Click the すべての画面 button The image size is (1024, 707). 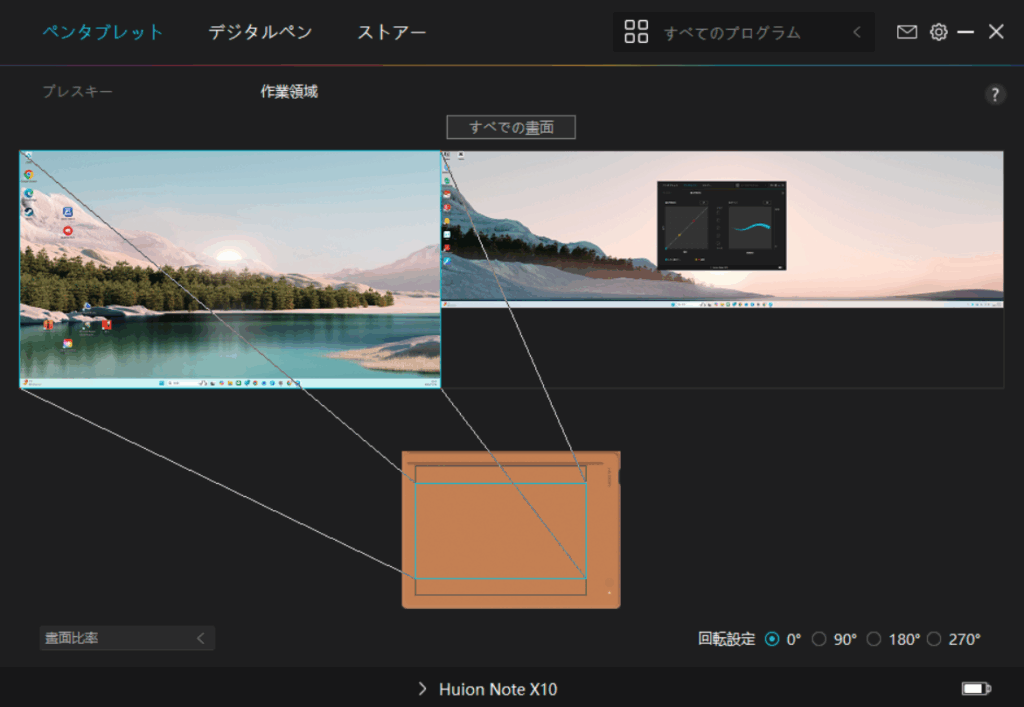(511, 127)
